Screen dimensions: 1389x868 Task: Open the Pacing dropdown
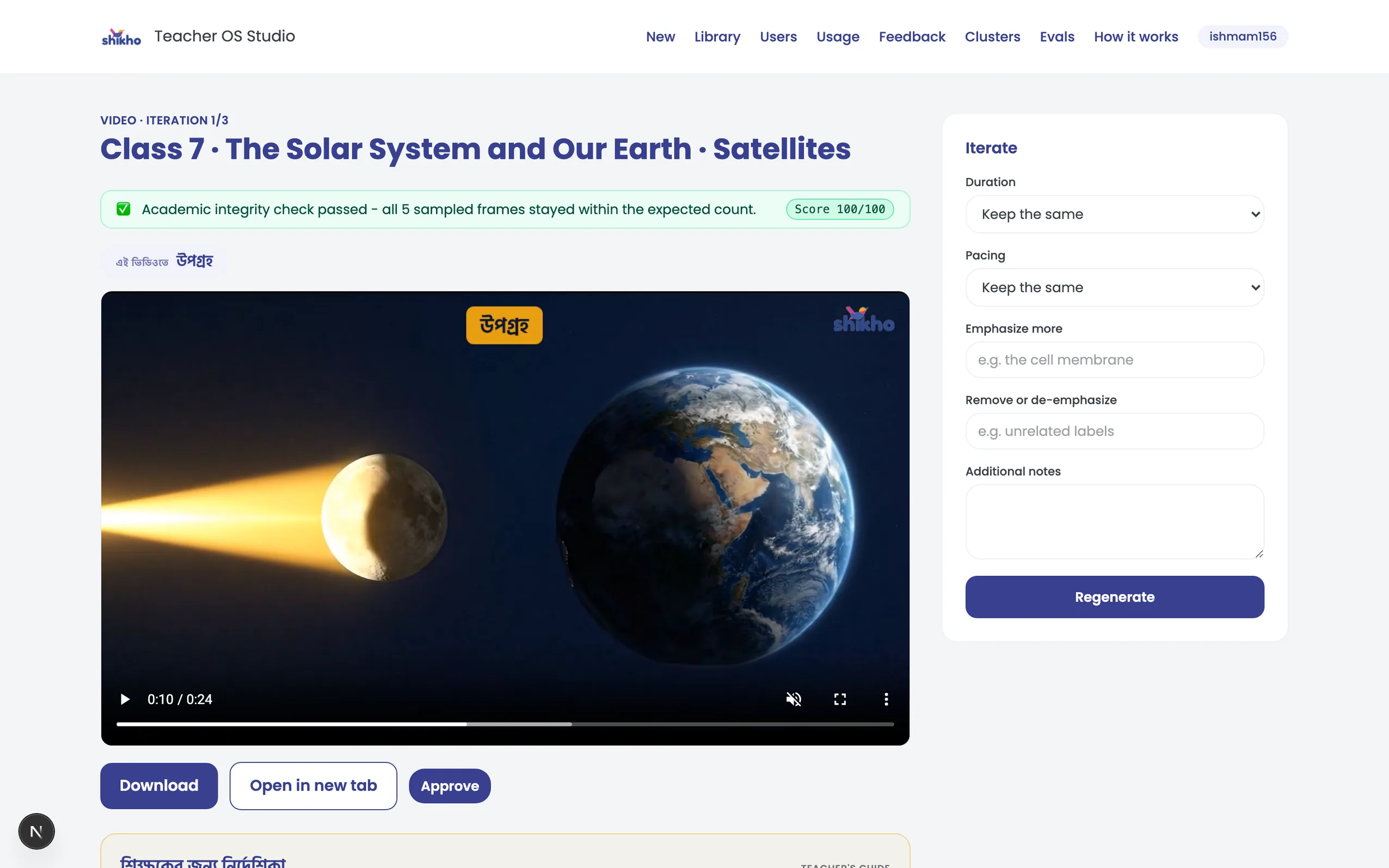point(1115,287)
